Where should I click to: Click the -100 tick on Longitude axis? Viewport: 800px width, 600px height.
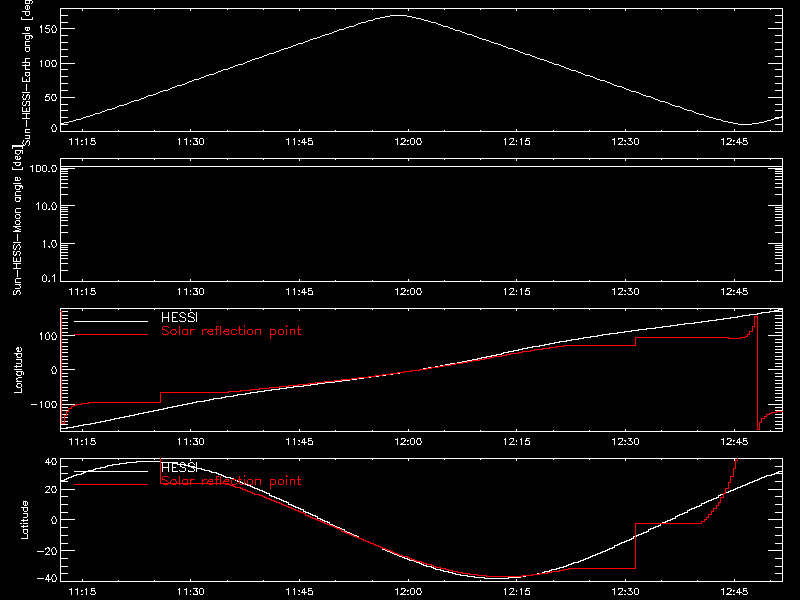pos(44,404)
